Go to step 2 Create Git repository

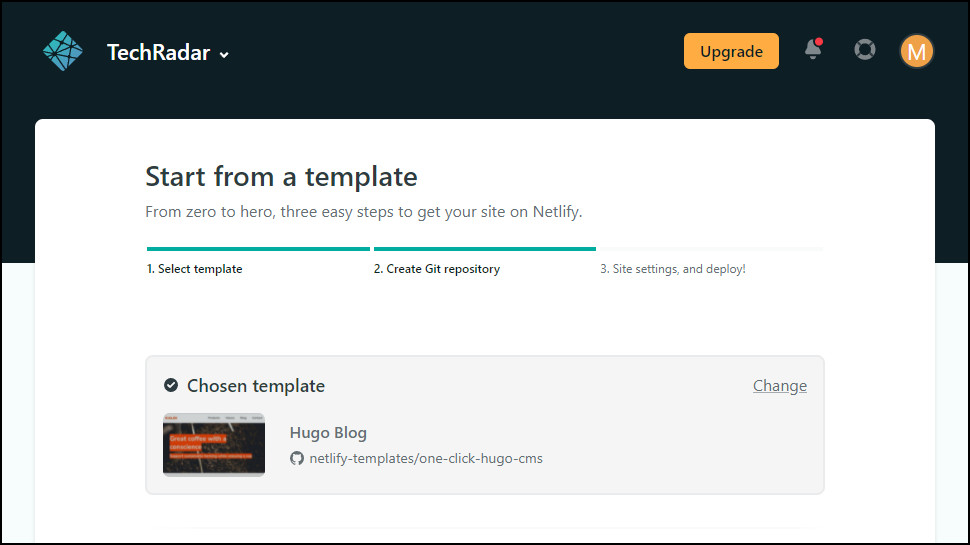coord(437,269)
